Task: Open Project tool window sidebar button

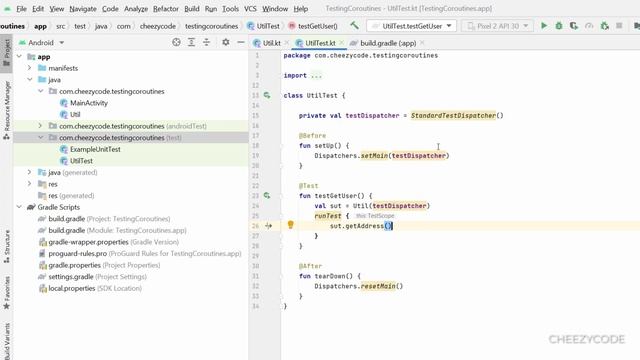Action: click(x=6, y=53)
